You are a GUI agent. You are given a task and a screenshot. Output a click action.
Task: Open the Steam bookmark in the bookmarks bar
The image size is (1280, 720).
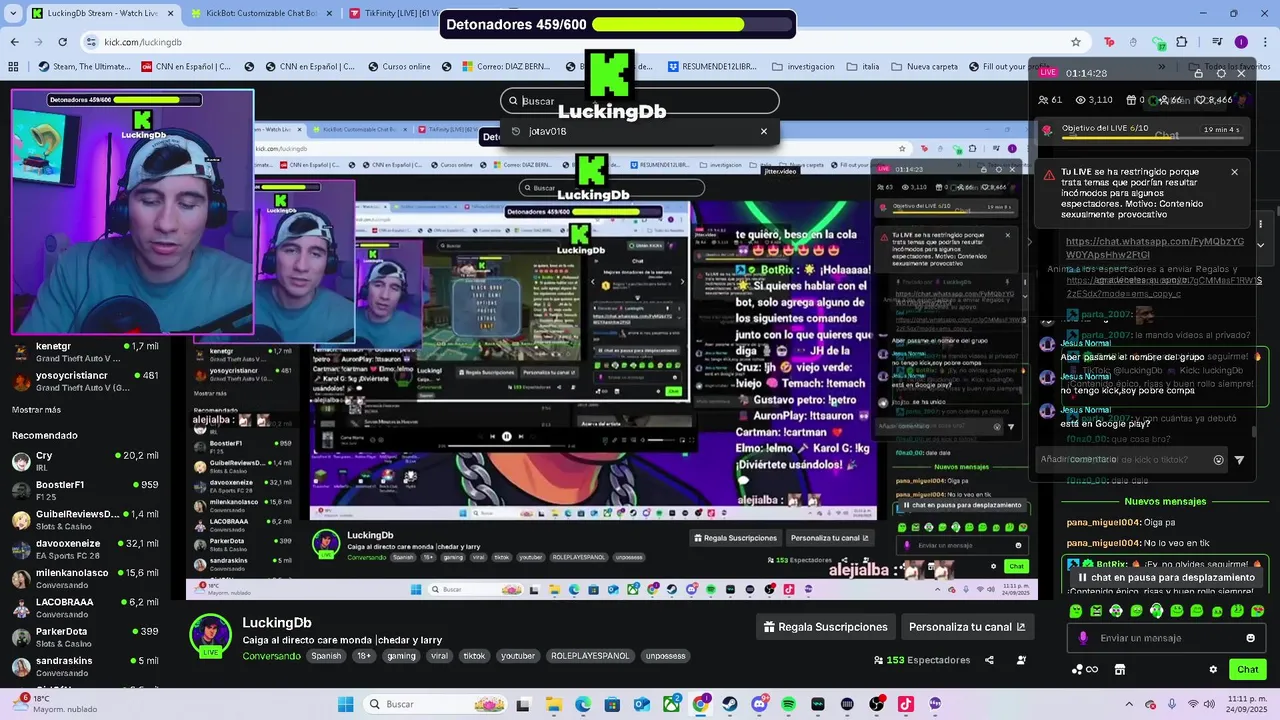tap(84, 67)
